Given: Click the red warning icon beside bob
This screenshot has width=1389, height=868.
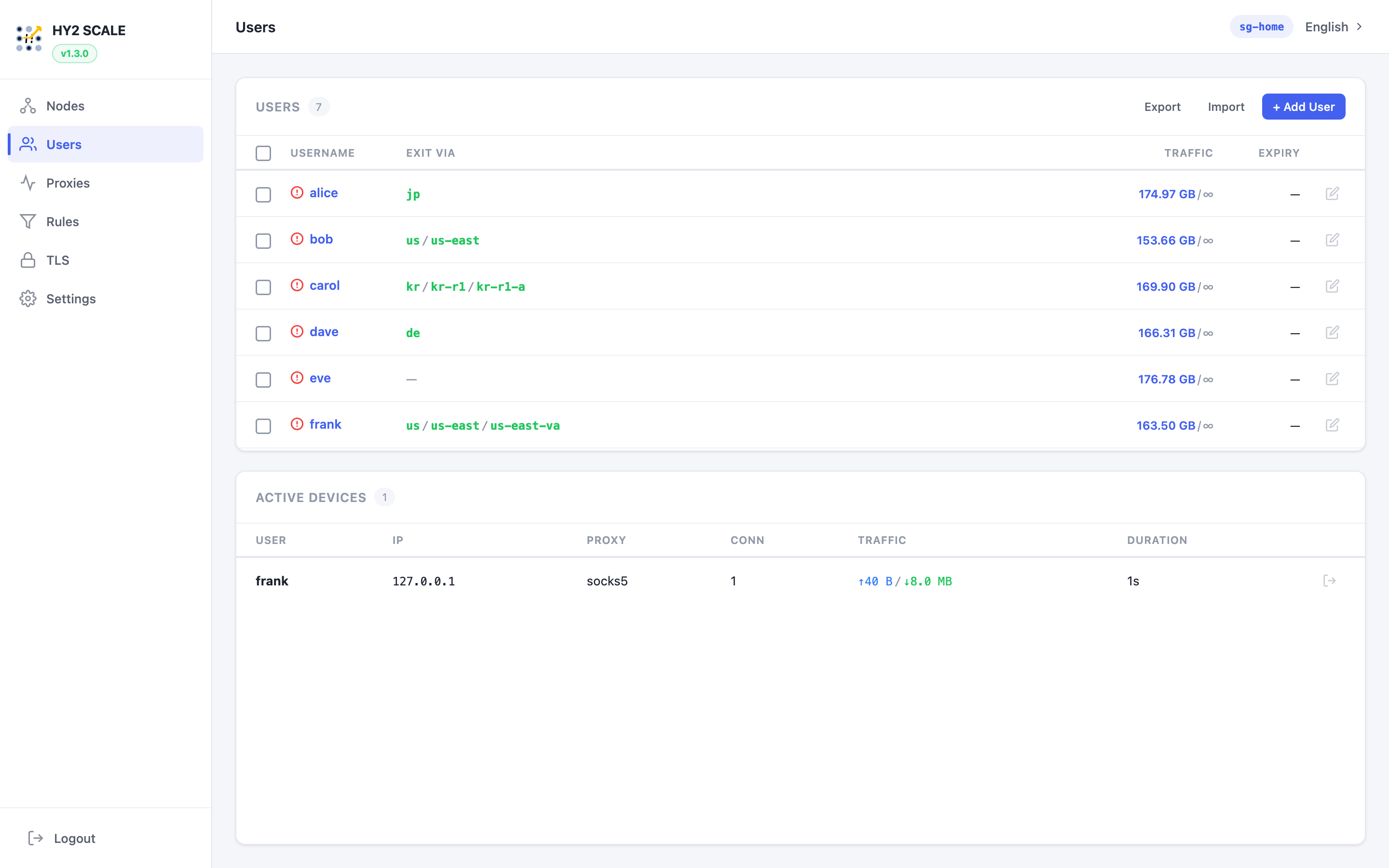Looking at the screenshot, I should pos(297,239).
